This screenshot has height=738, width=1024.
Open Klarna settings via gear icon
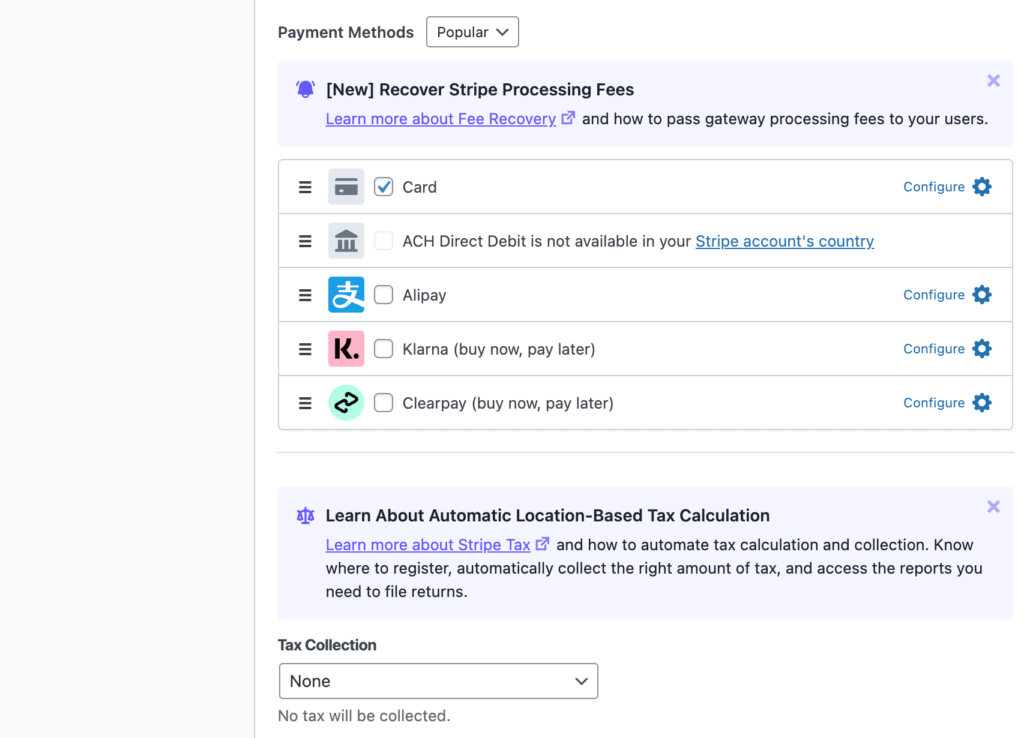point(982,349)
